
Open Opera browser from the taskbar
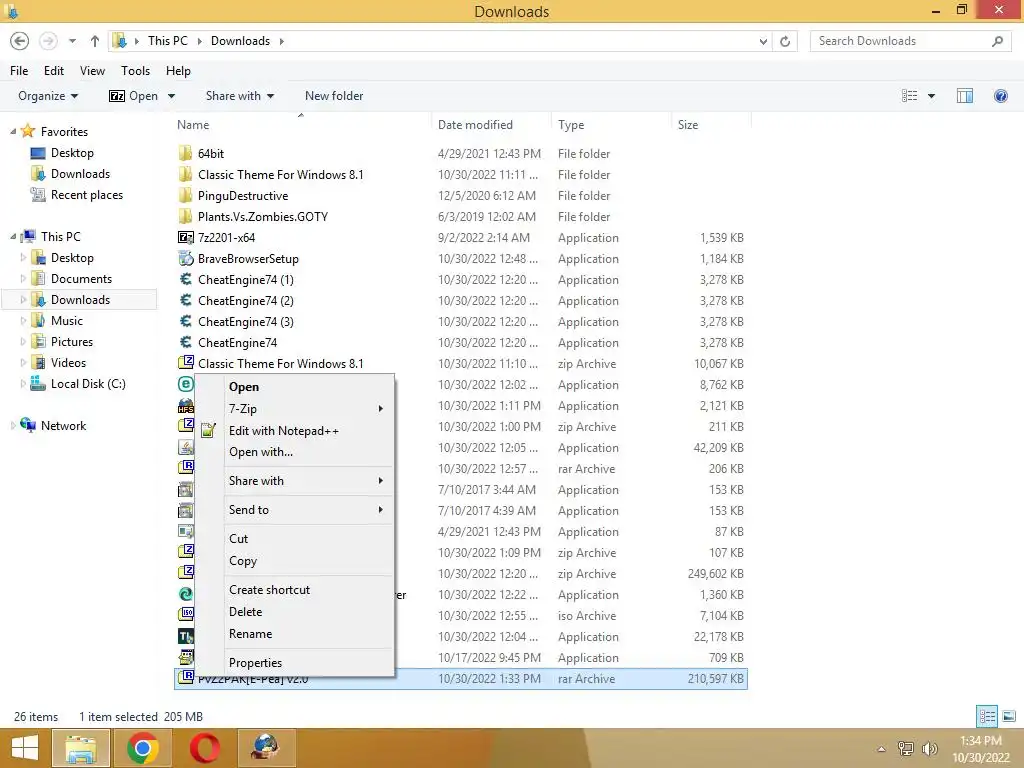pyautogui.click(x=204, y=748)
